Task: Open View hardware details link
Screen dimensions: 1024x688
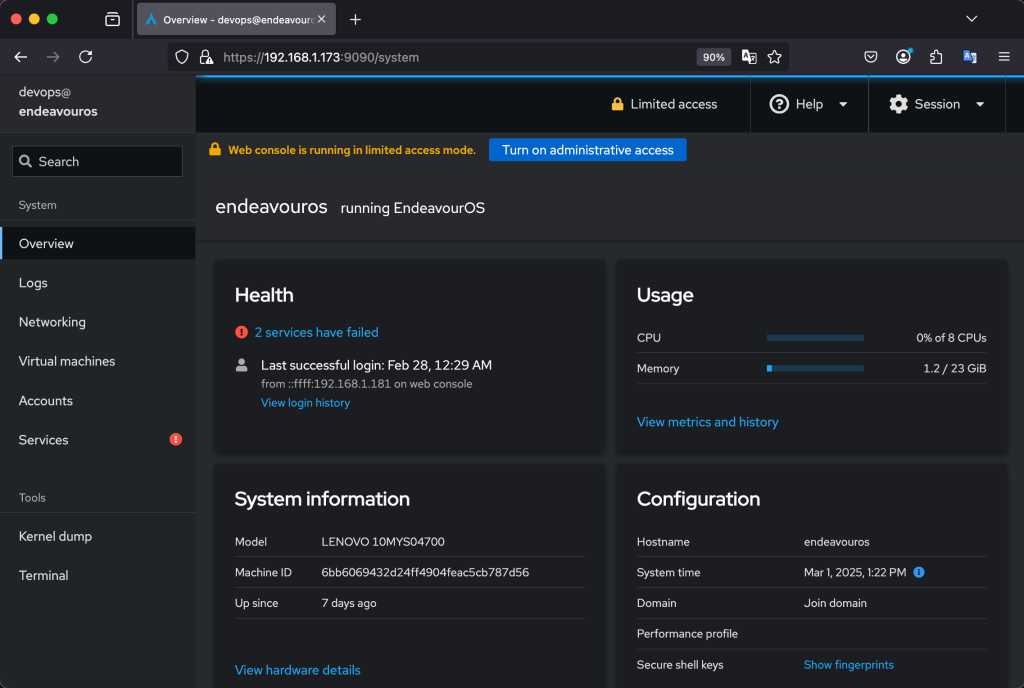Action: [297, 670]
